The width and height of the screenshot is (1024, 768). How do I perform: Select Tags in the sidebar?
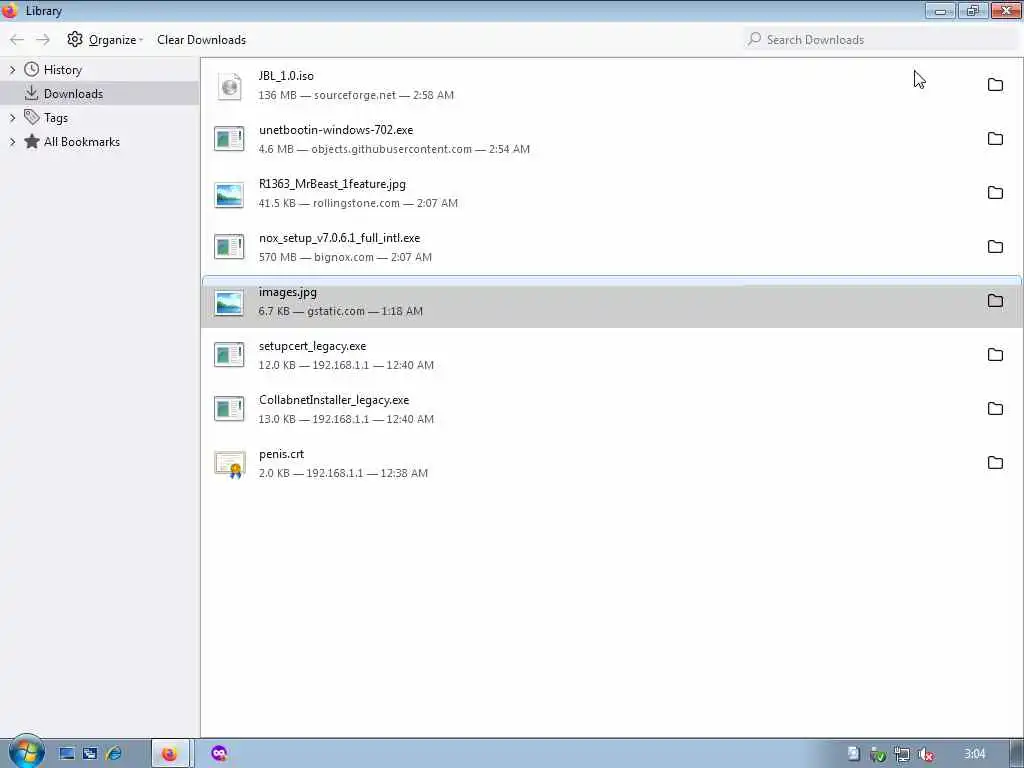tap(56, 118)
